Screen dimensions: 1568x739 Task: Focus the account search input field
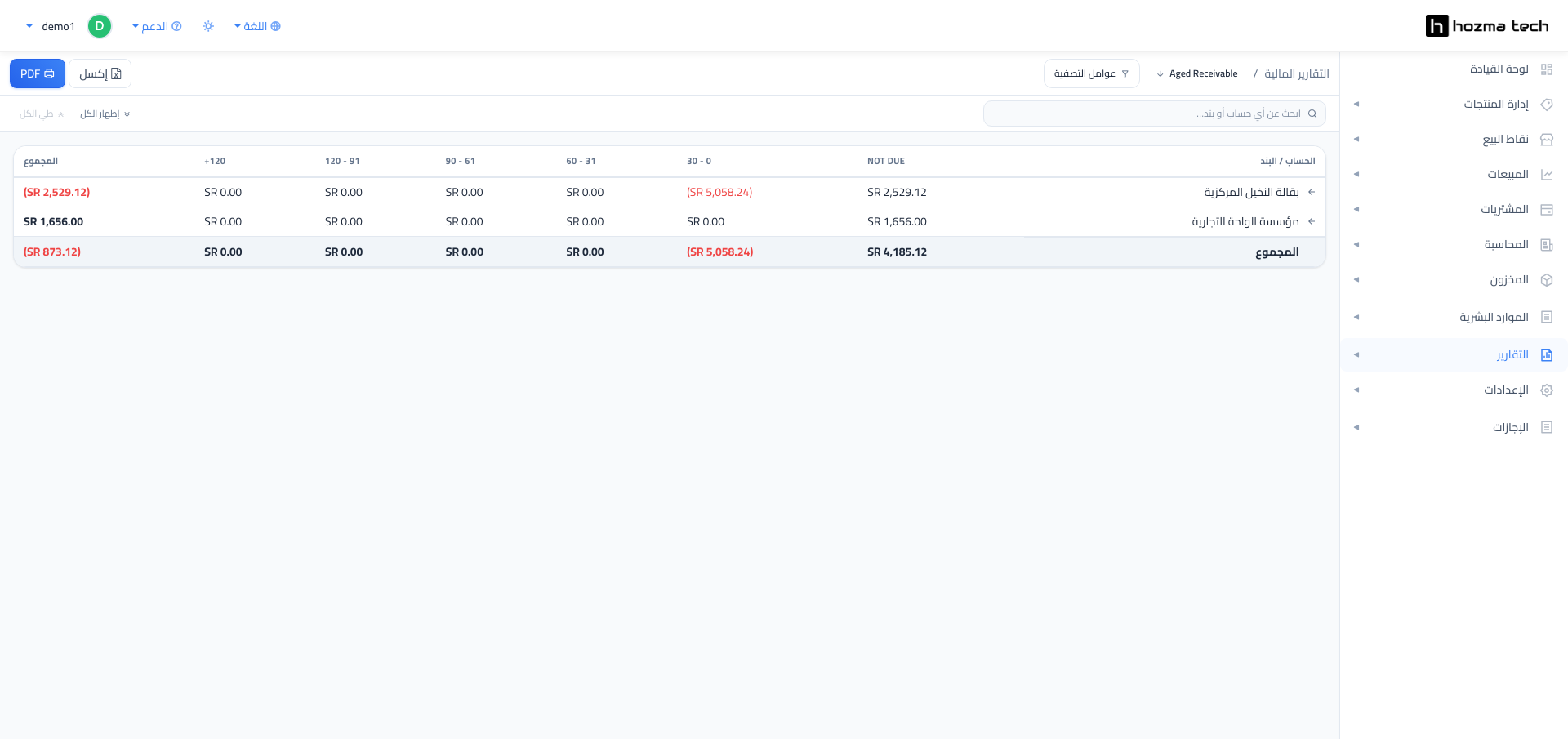pyautogui.click(x=1154, y=114)
